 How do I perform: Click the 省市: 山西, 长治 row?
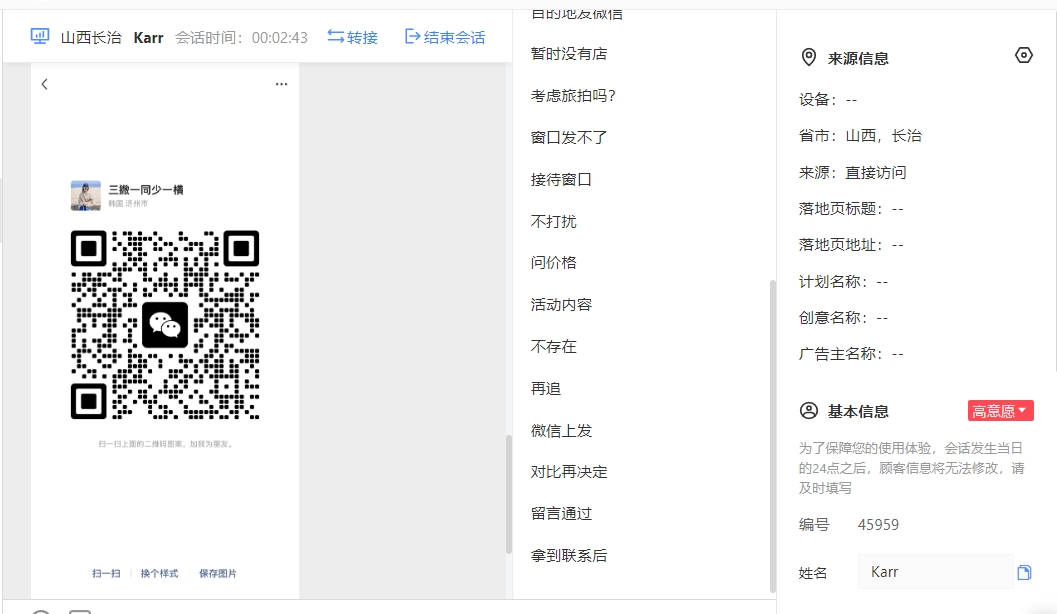(860, 135)
